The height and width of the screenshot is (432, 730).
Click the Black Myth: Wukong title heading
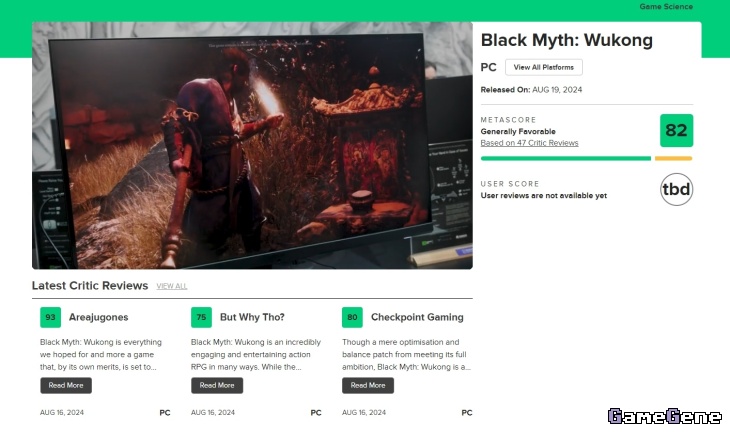pyautogui.click(x=567, y=40)
